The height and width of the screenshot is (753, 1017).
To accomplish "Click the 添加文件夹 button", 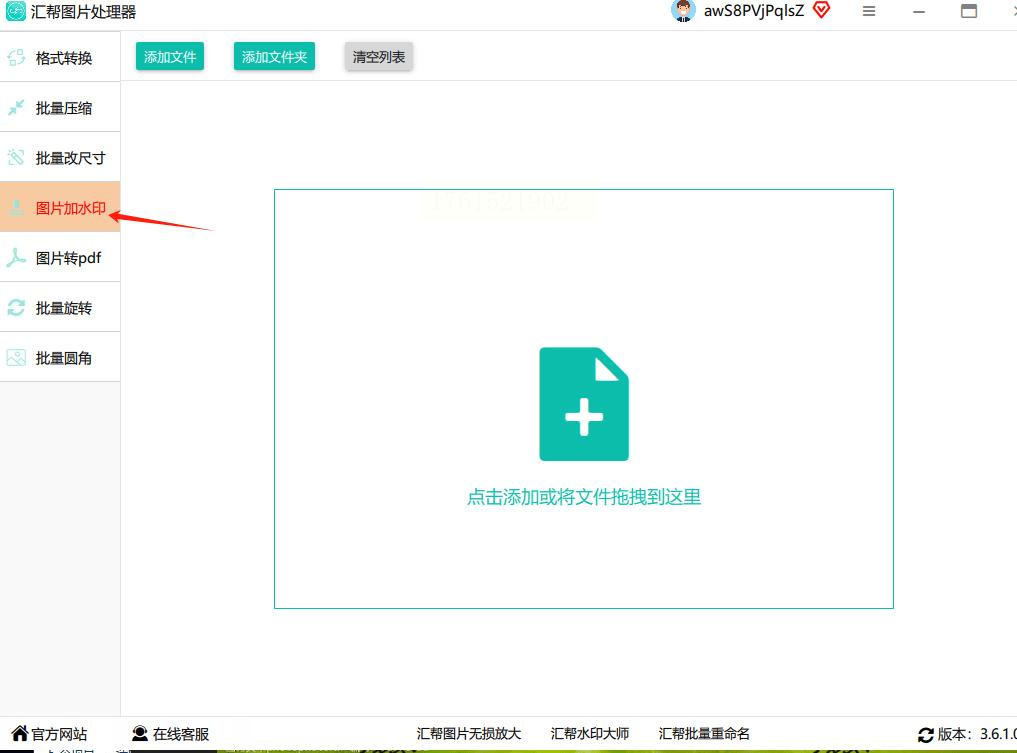I will tap(274, 56).
